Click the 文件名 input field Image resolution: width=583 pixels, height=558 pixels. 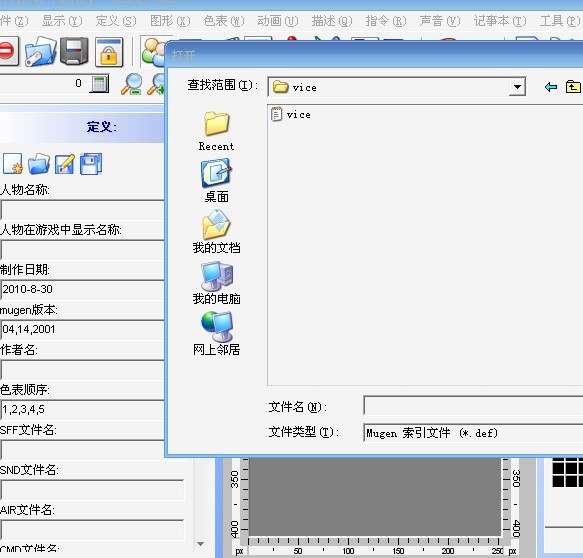[473, 406]
